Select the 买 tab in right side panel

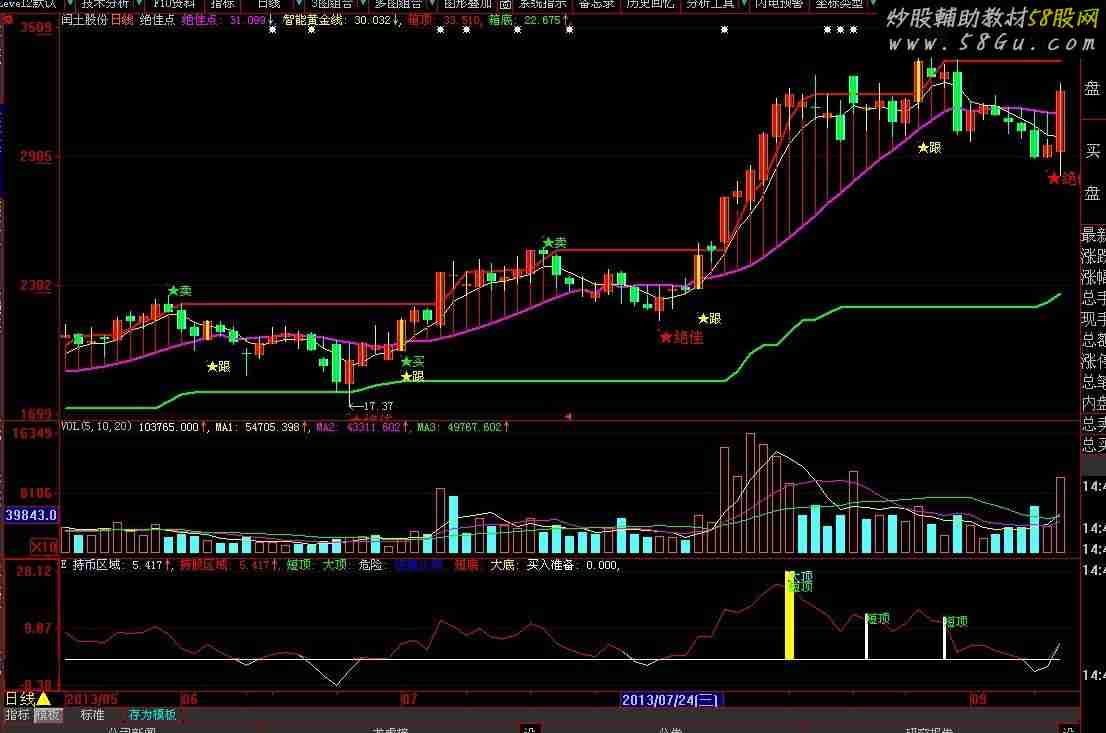click(1093, 151)
